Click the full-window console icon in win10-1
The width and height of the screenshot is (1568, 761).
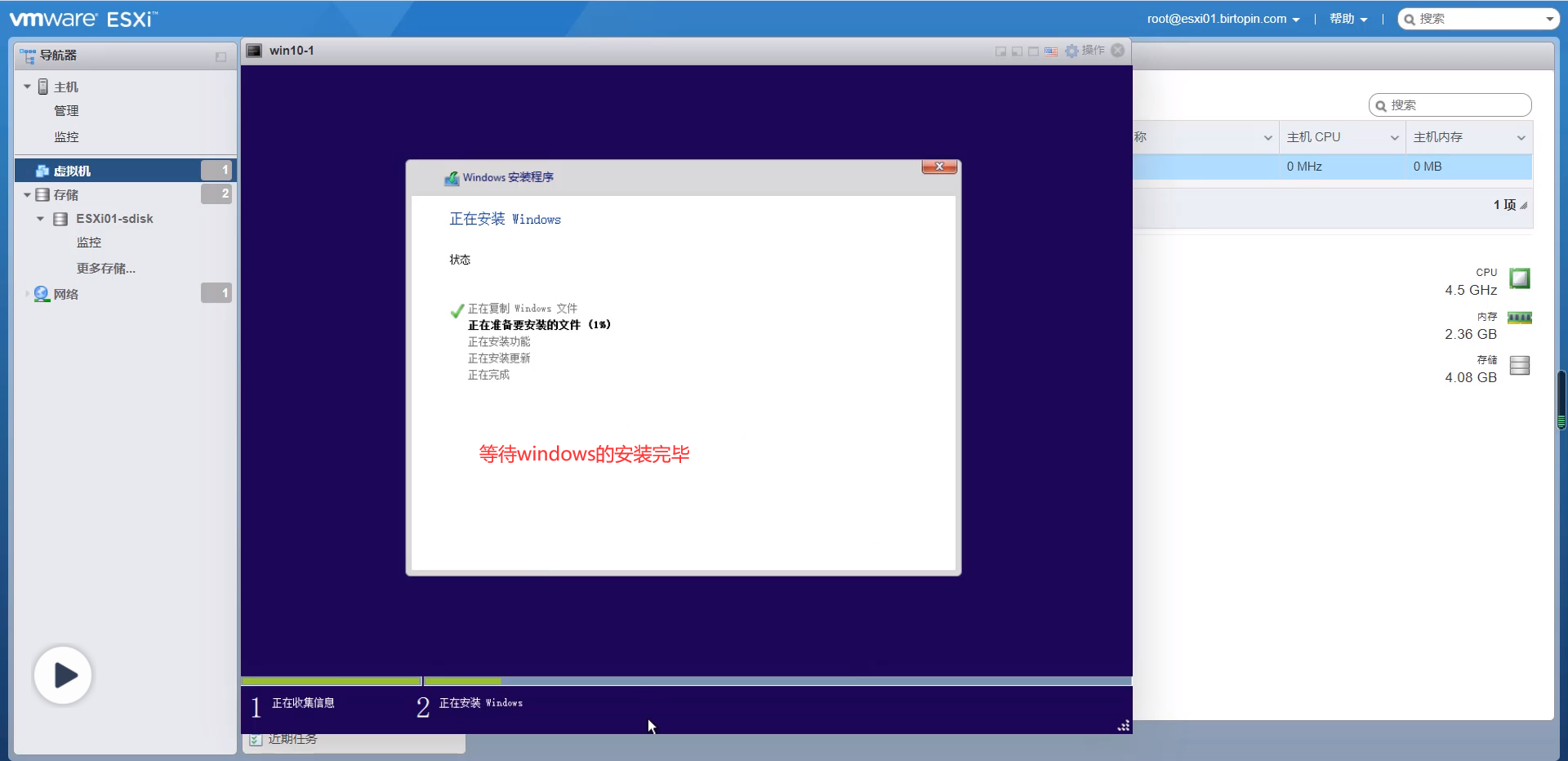(1033, 51)
